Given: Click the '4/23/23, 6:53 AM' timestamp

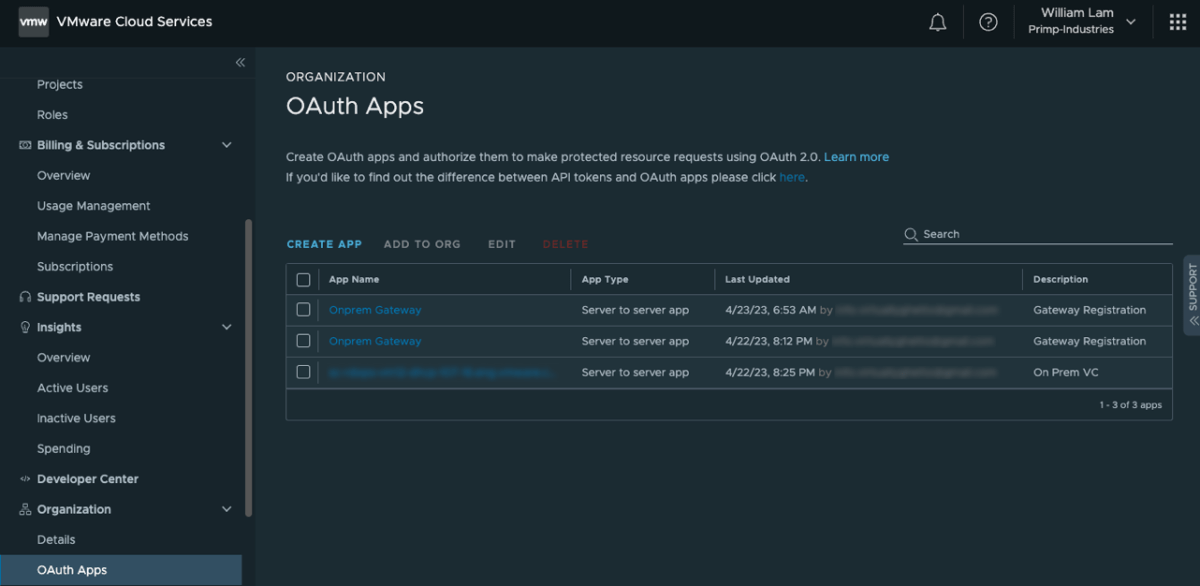Looking at the screenshot, I should pyautogui.click(x=771, y=310).
